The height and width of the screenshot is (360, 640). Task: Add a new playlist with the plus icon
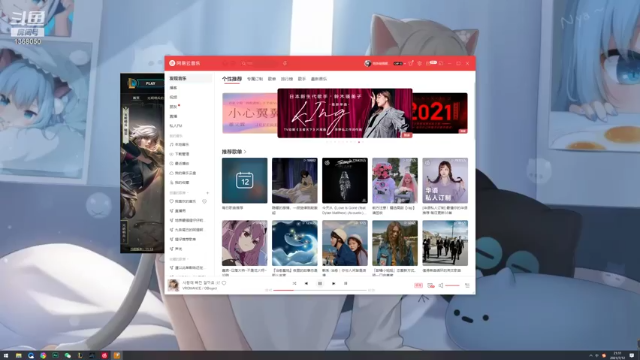pos(207,193)
